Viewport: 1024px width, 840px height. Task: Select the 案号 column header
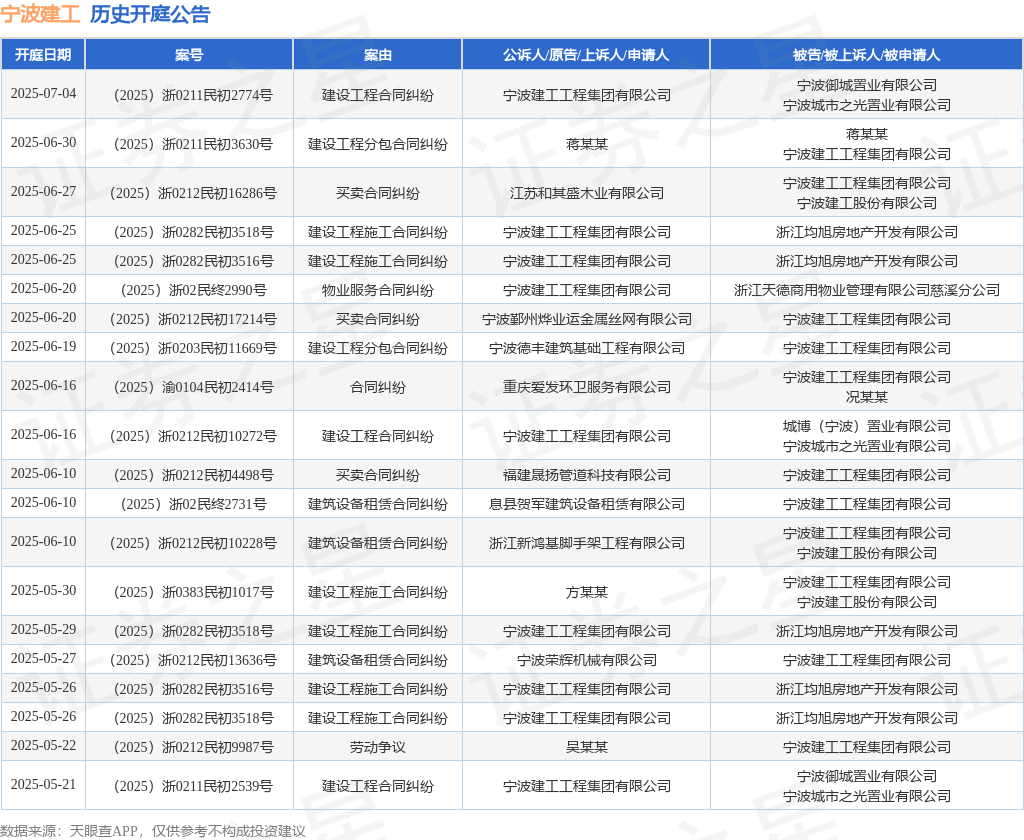[x=189, y=55]
